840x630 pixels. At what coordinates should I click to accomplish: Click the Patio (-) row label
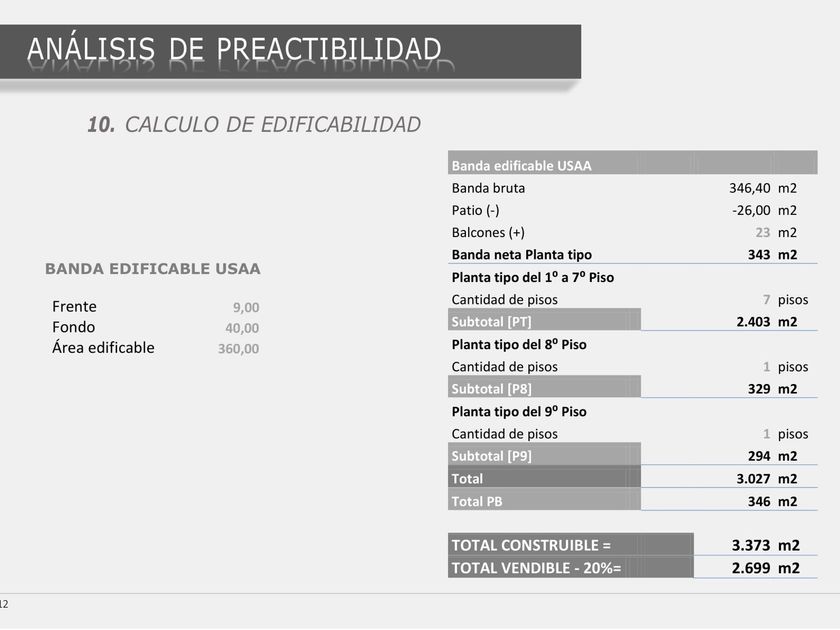pos(475,211)
